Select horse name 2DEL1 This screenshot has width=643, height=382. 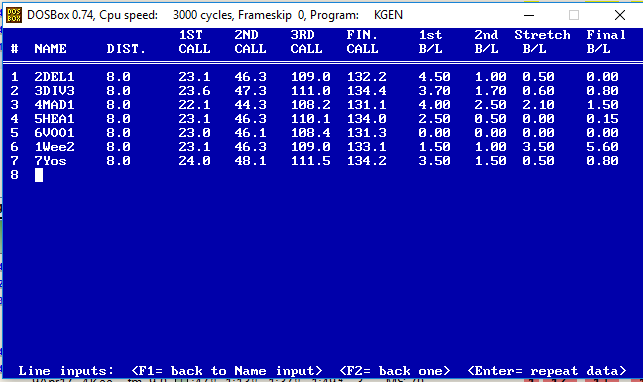(54, 77)
